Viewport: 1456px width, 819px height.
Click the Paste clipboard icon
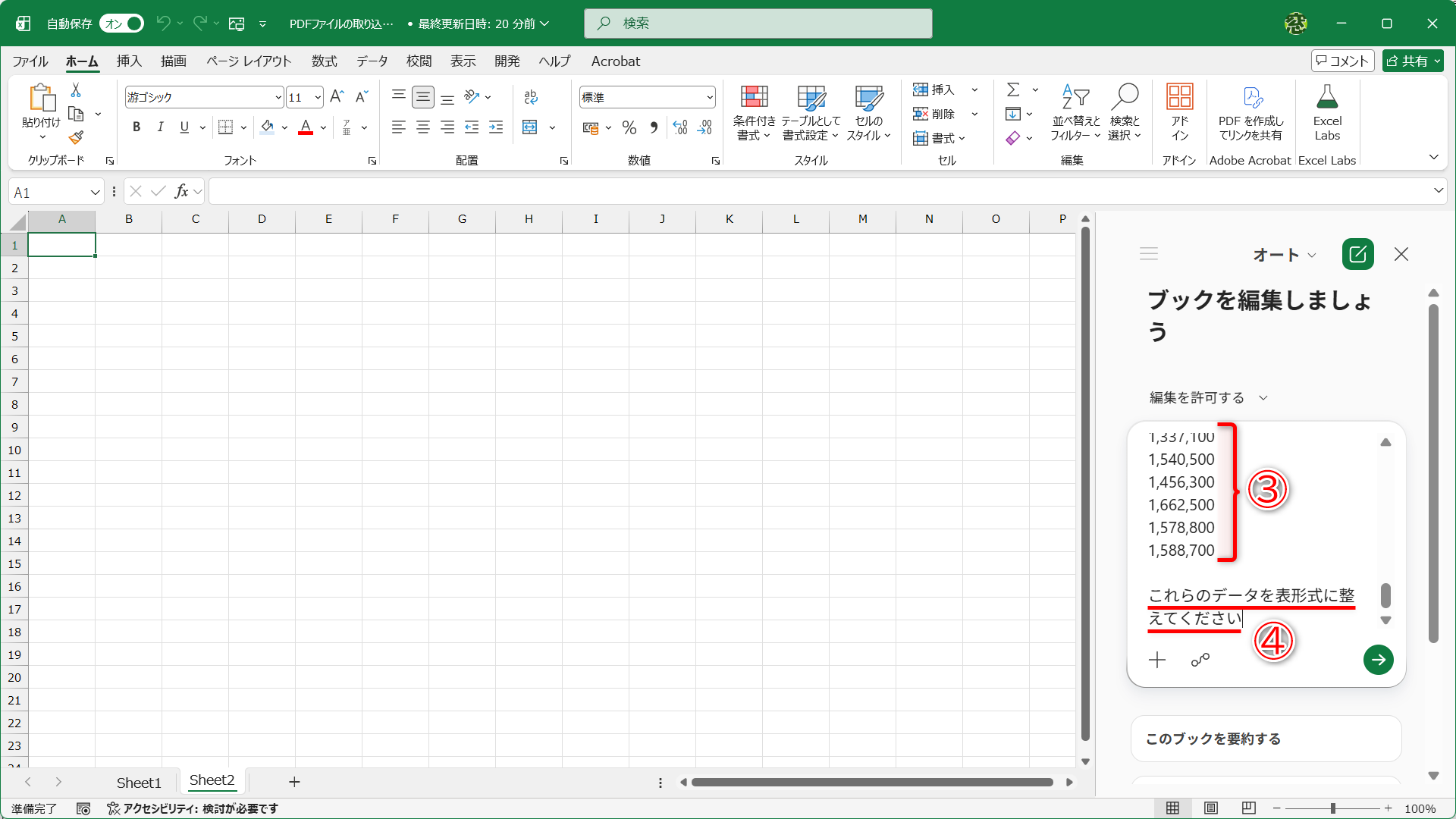(42, 98)
